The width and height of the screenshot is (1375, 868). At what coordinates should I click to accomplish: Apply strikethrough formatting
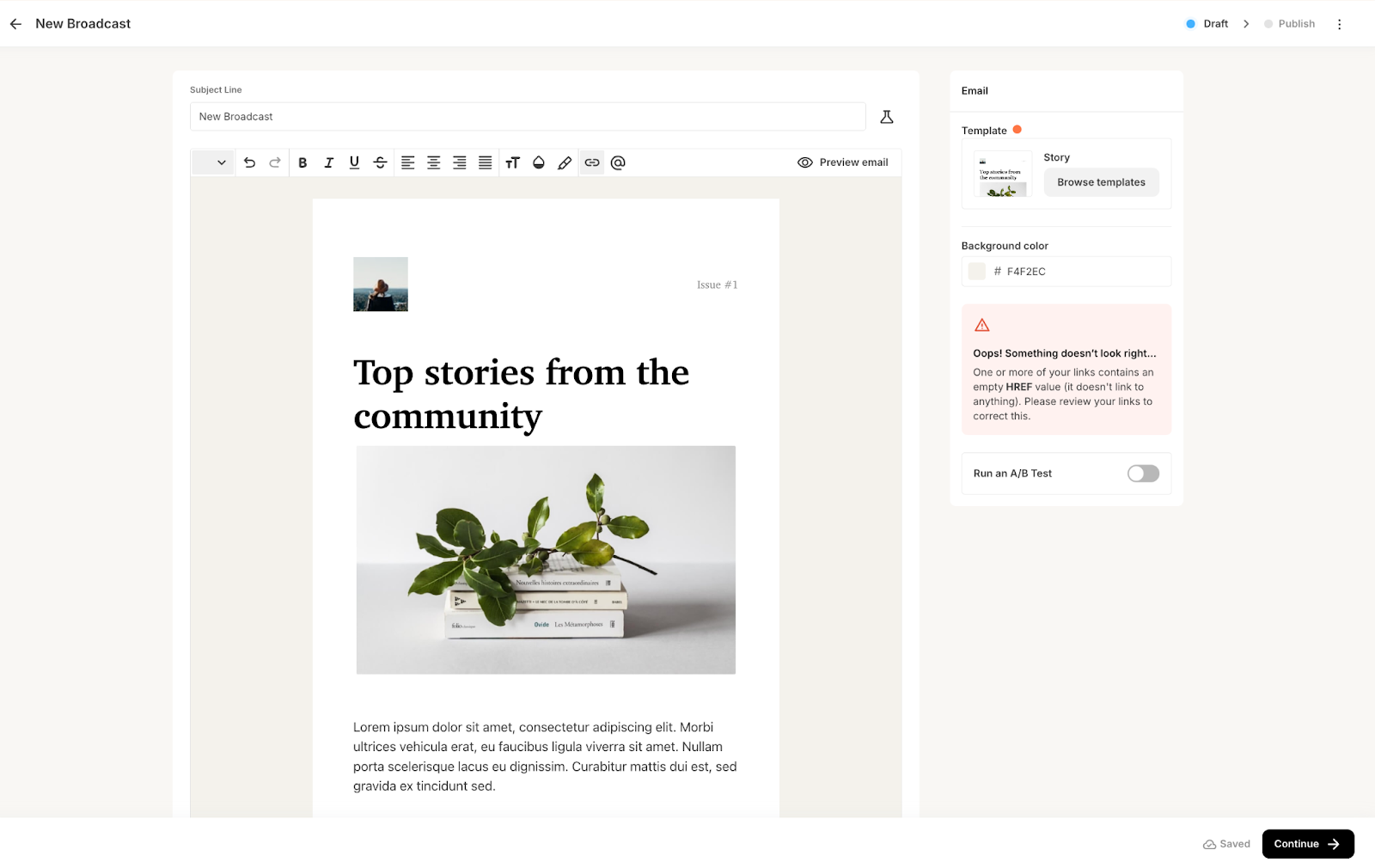[380, 162]
